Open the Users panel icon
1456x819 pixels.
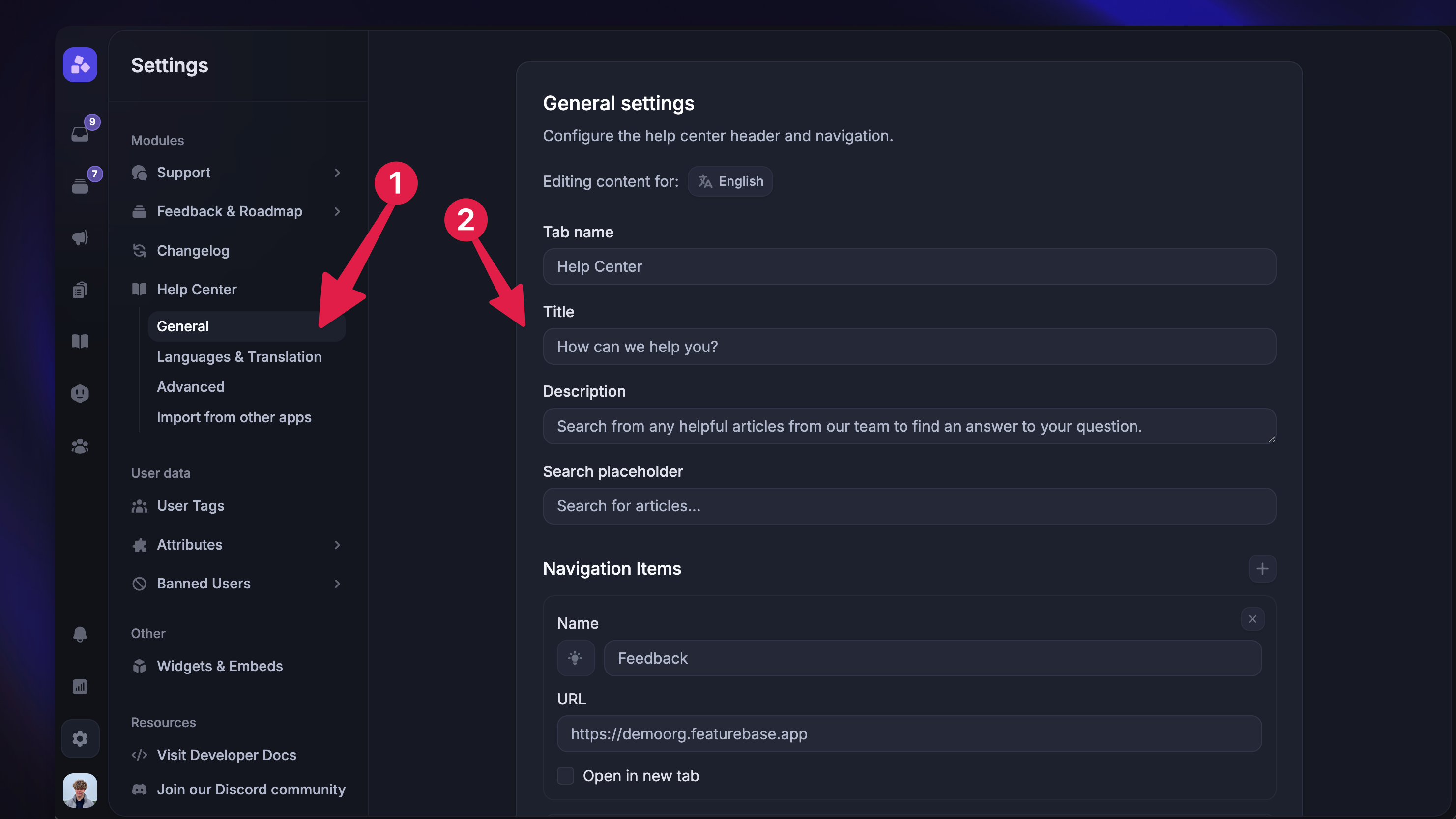point(80,446)
